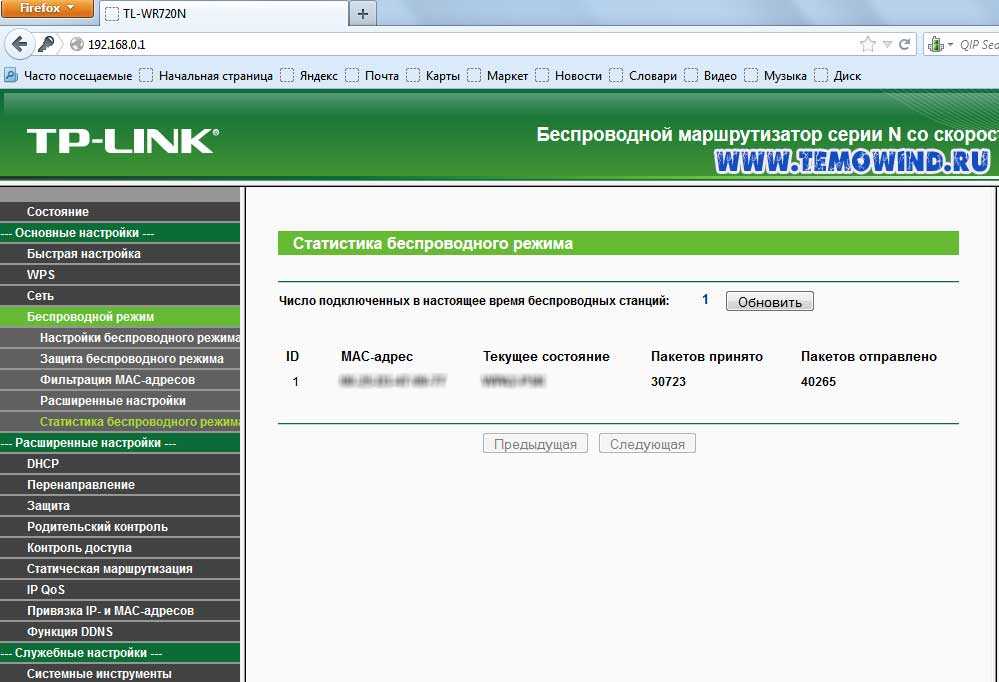The width and height of the screenshot is (999, 682).
Task: Open the Словари bookmark
Action: (643, 76)
